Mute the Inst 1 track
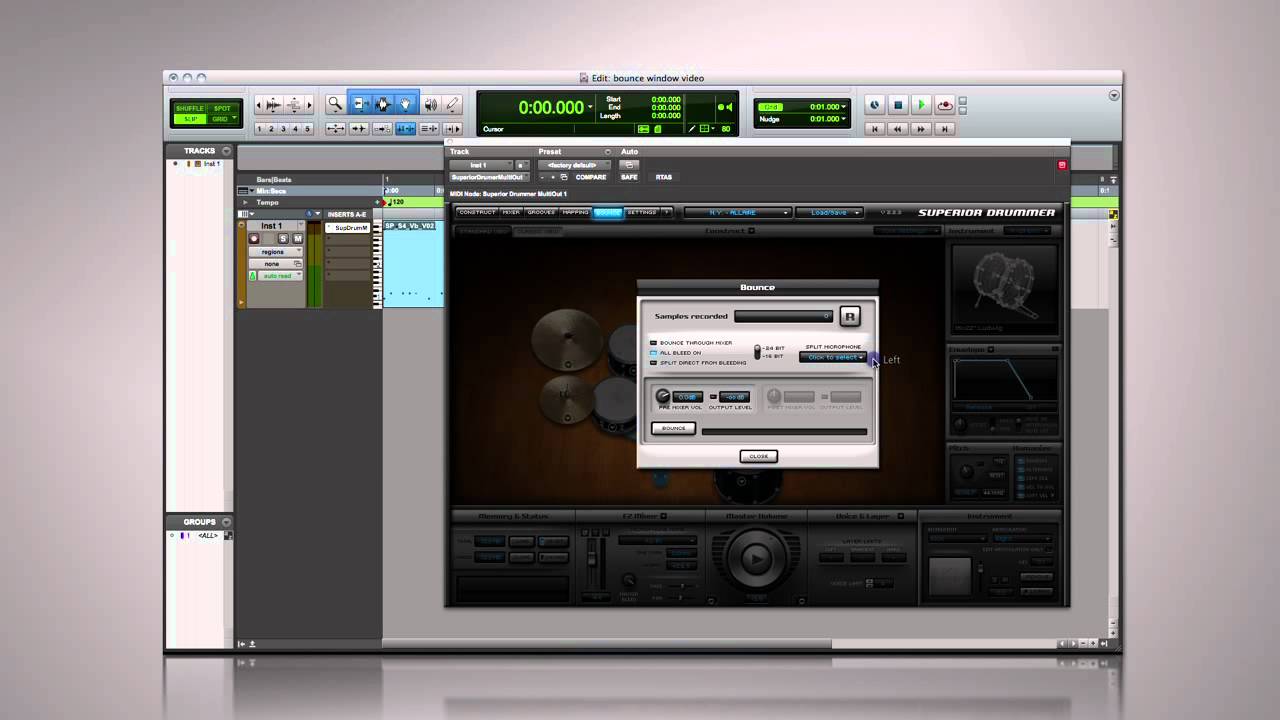This screenshot has height=720, width=1280. [x=297, y=239]
